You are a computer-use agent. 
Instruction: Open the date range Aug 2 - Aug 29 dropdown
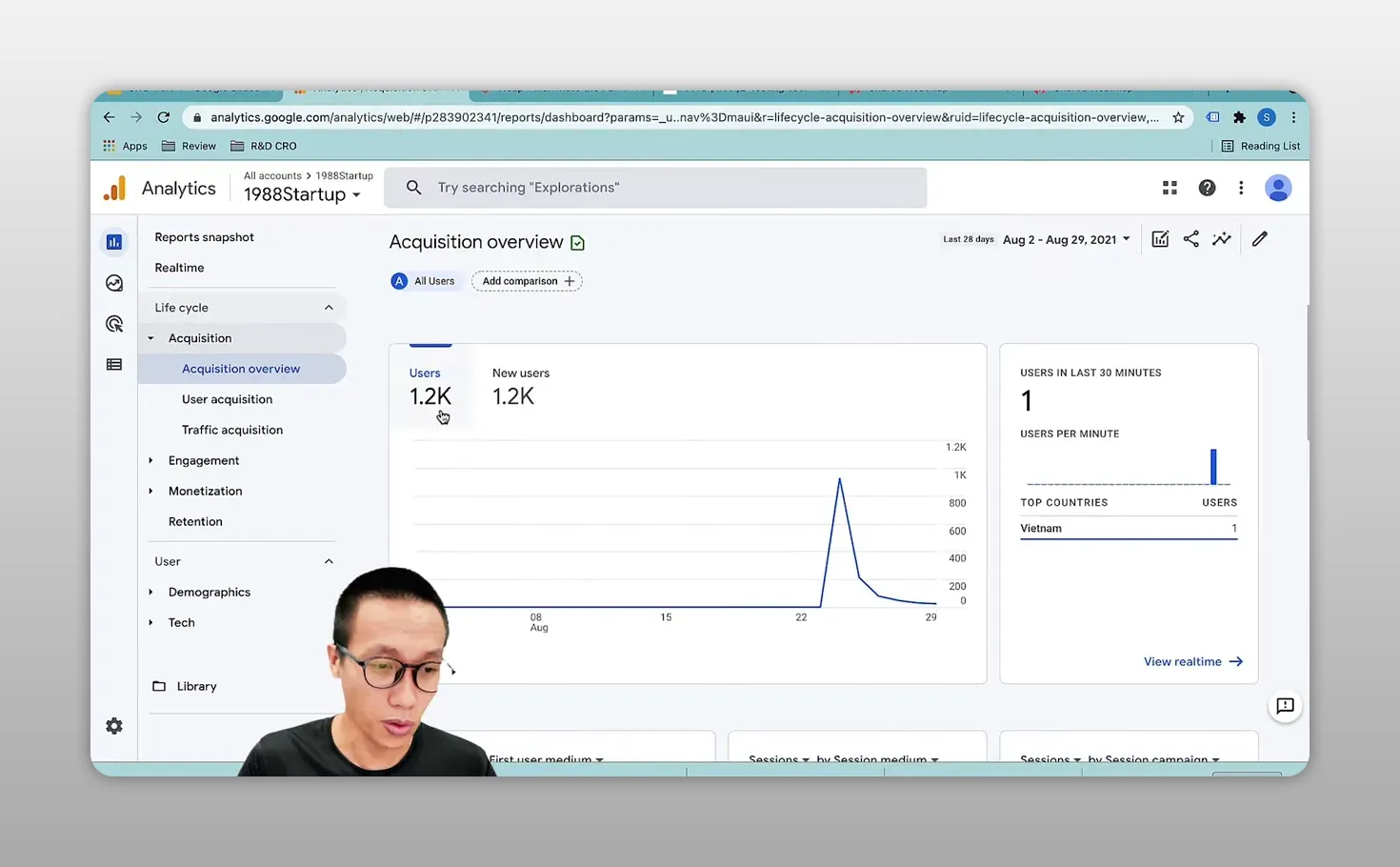coord(1066,239)
